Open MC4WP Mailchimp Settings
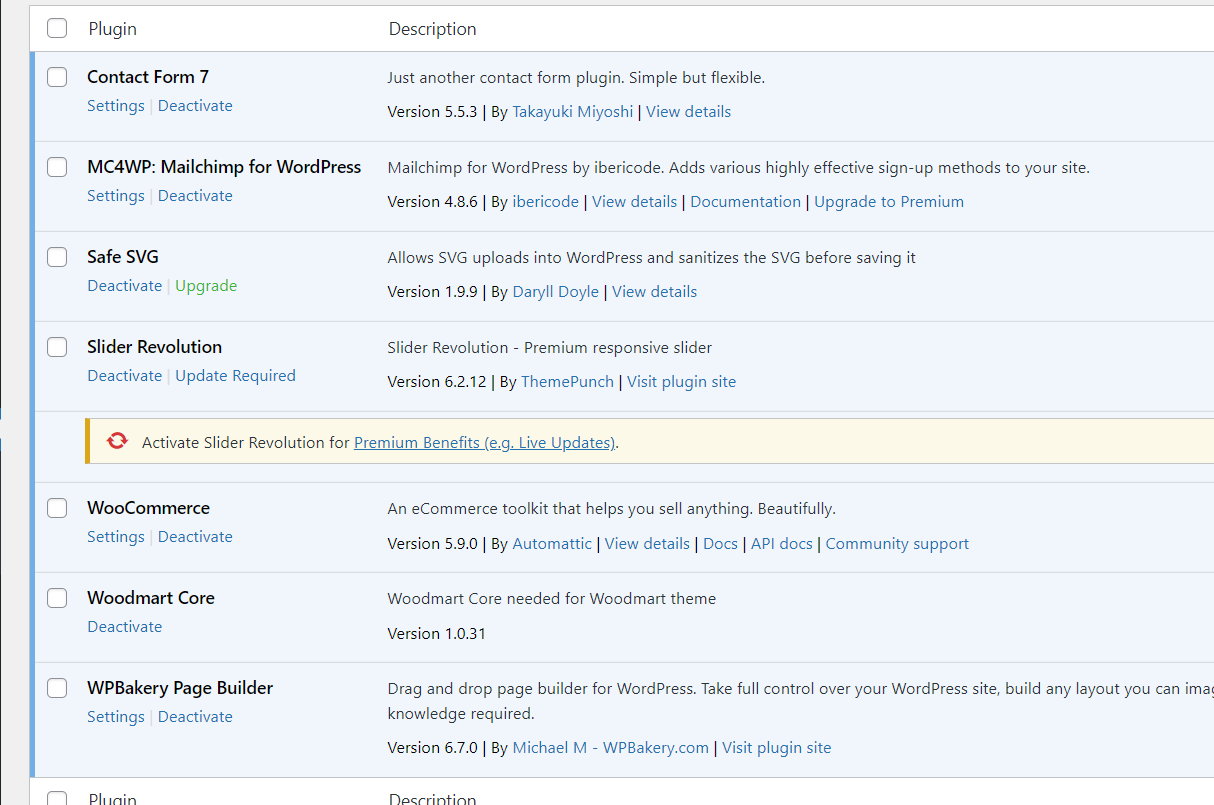This screenshot has height=805, width=1214. tap(116, 196)
